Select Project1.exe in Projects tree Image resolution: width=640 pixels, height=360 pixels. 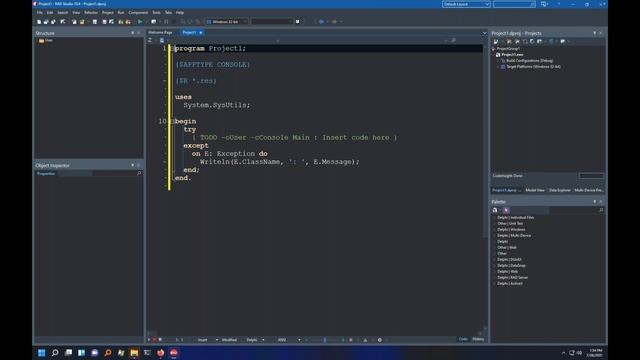(512, 55)
